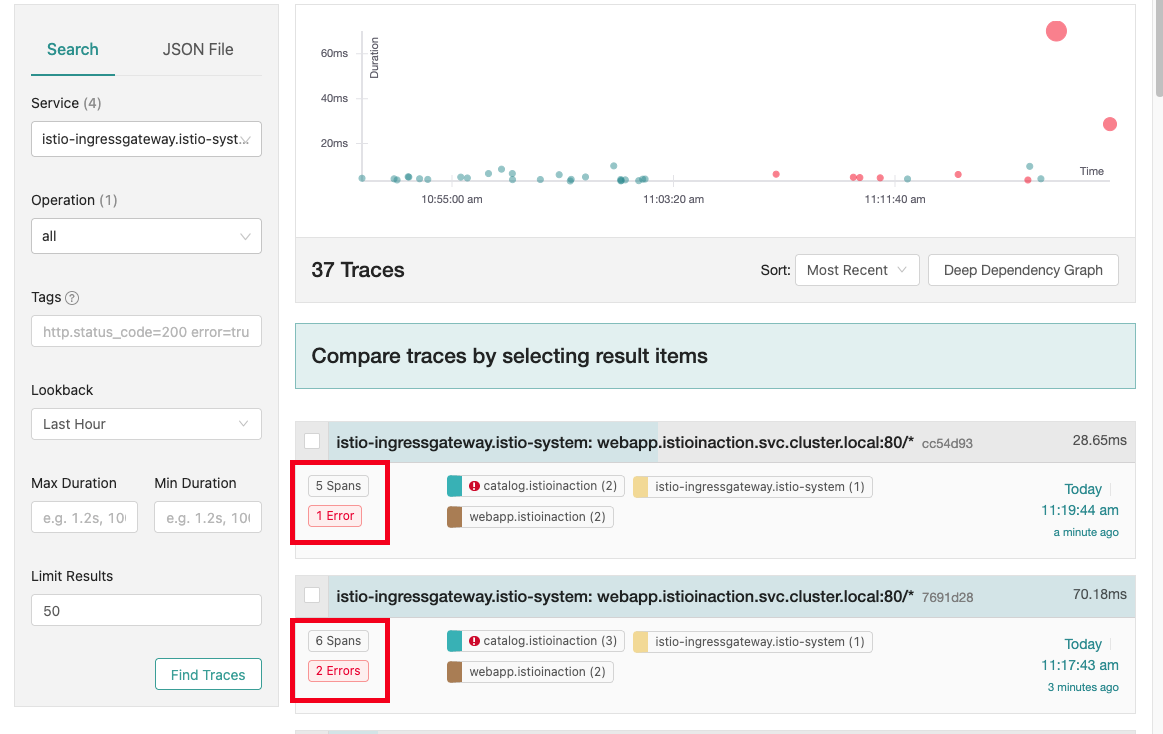
Task: Click the Find Traces button
Action: pyautogui.click(x=208, y=675)
